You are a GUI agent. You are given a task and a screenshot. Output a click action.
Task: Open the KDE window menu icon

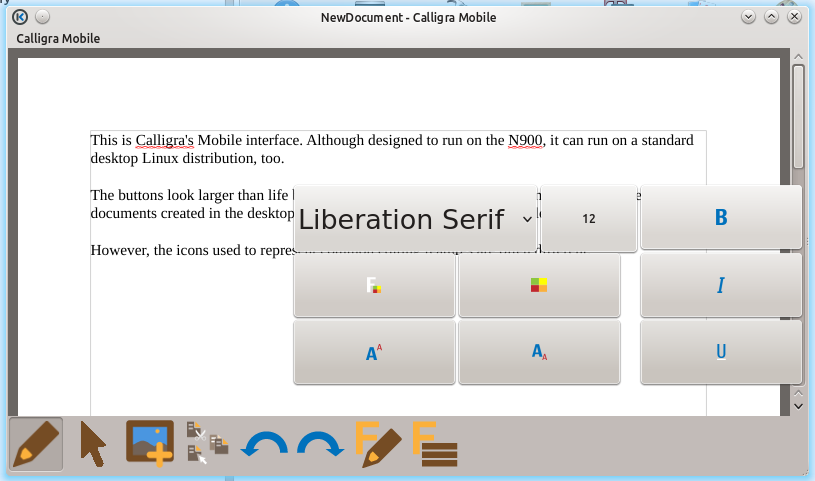coord(18,17)
